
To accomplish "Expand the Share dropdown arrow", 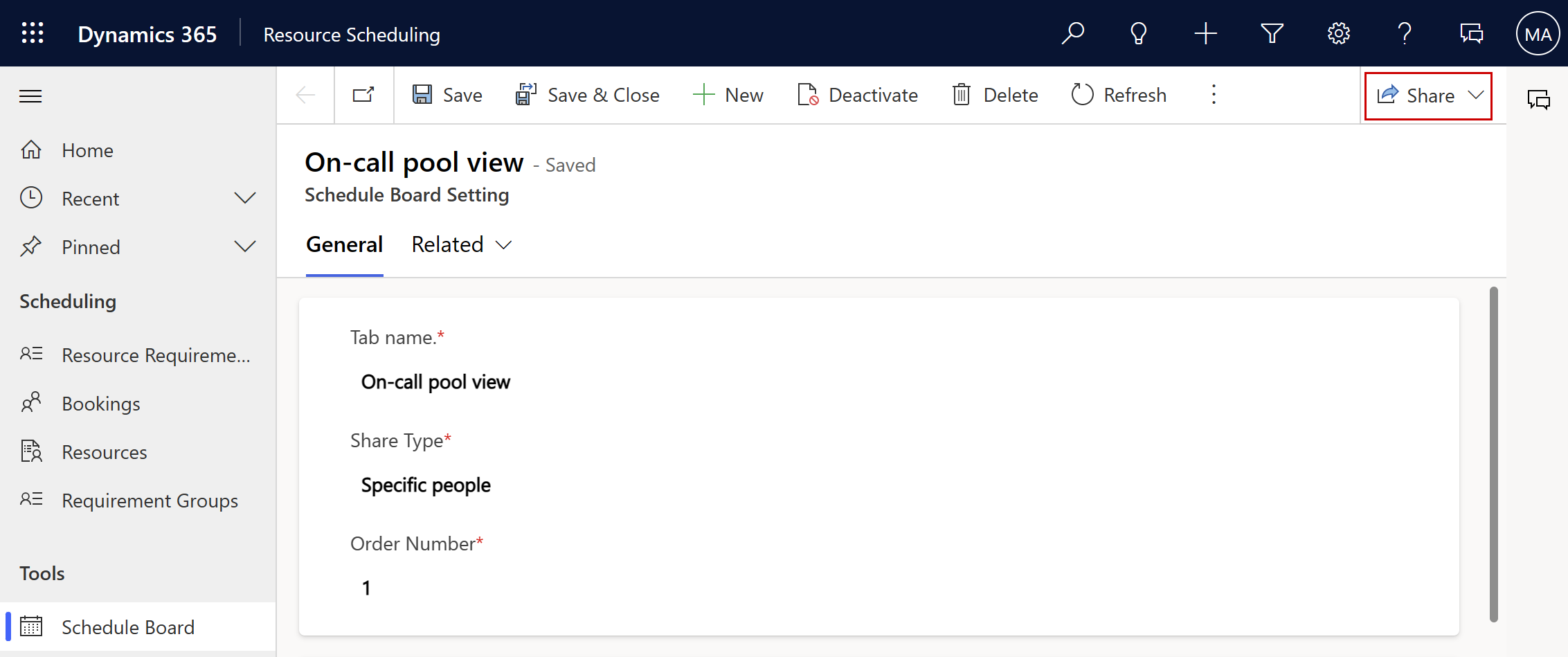I will (1476, 95).
